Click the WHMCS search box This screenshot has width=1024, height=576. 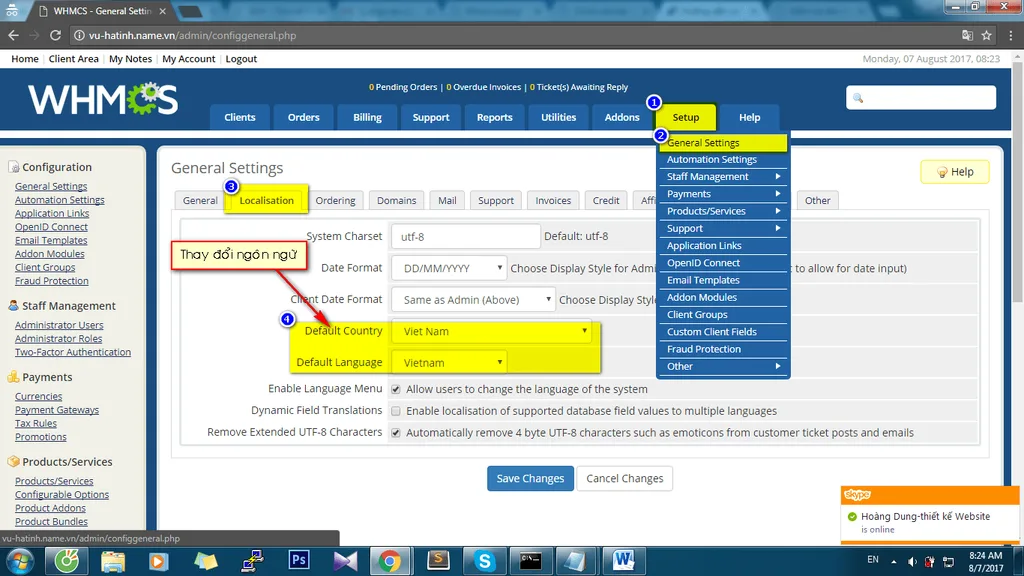[921, 98]
